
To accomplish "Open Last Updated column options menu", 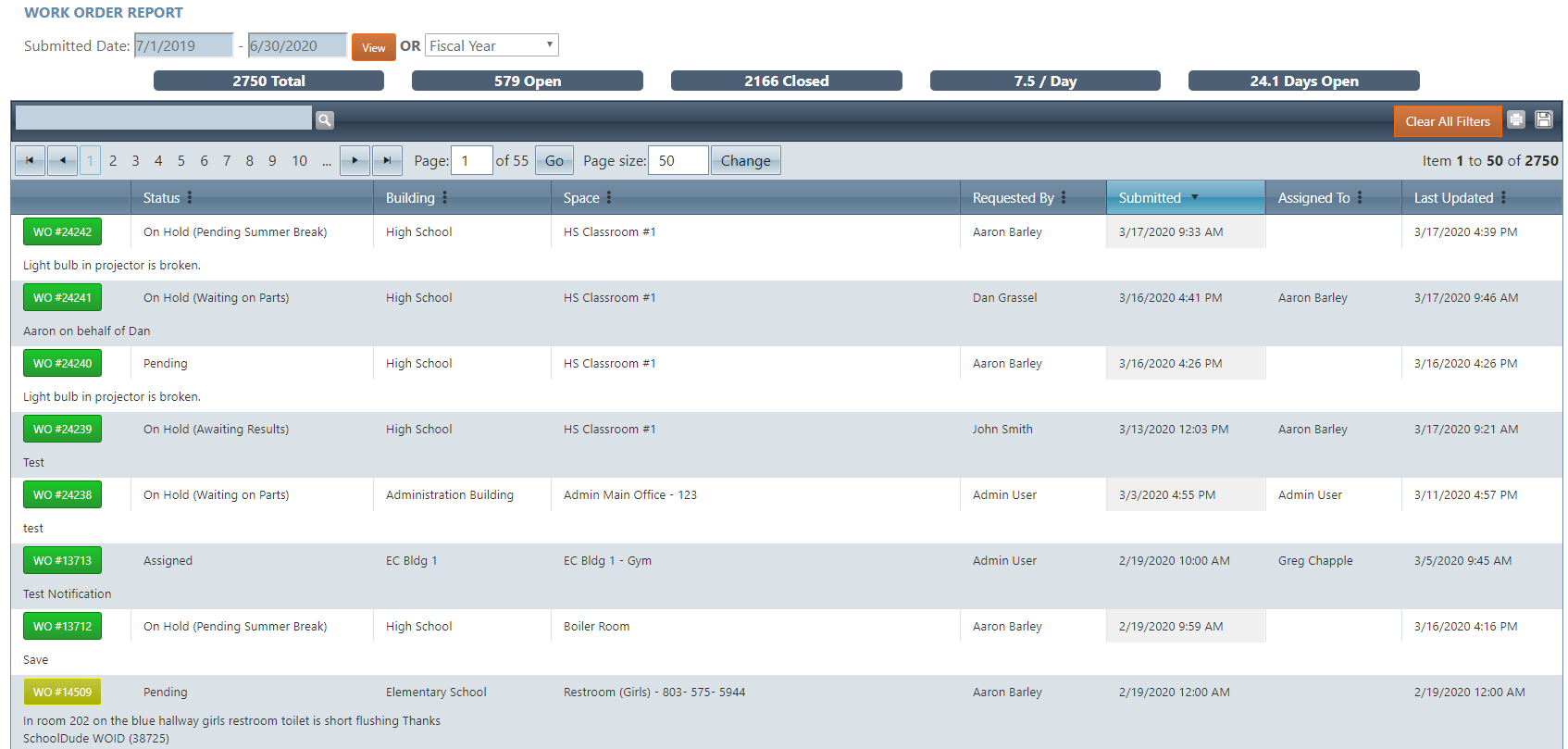I will coord(1503,197).
